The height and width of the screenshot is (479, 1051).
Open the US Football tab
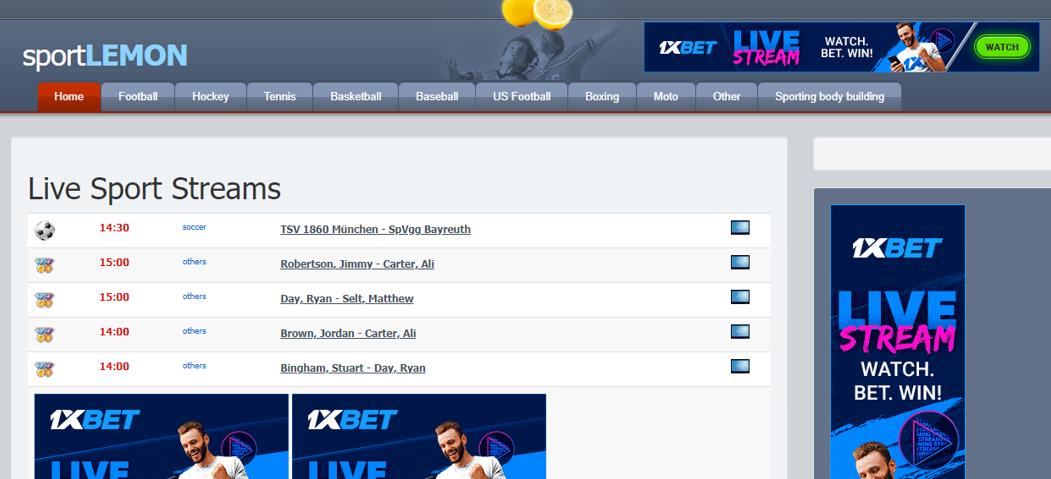tap(521, 97)
